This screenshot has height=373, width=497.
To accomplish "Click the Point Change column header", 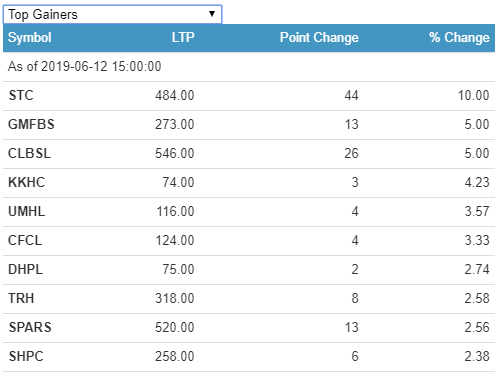I will click(319, 37).
